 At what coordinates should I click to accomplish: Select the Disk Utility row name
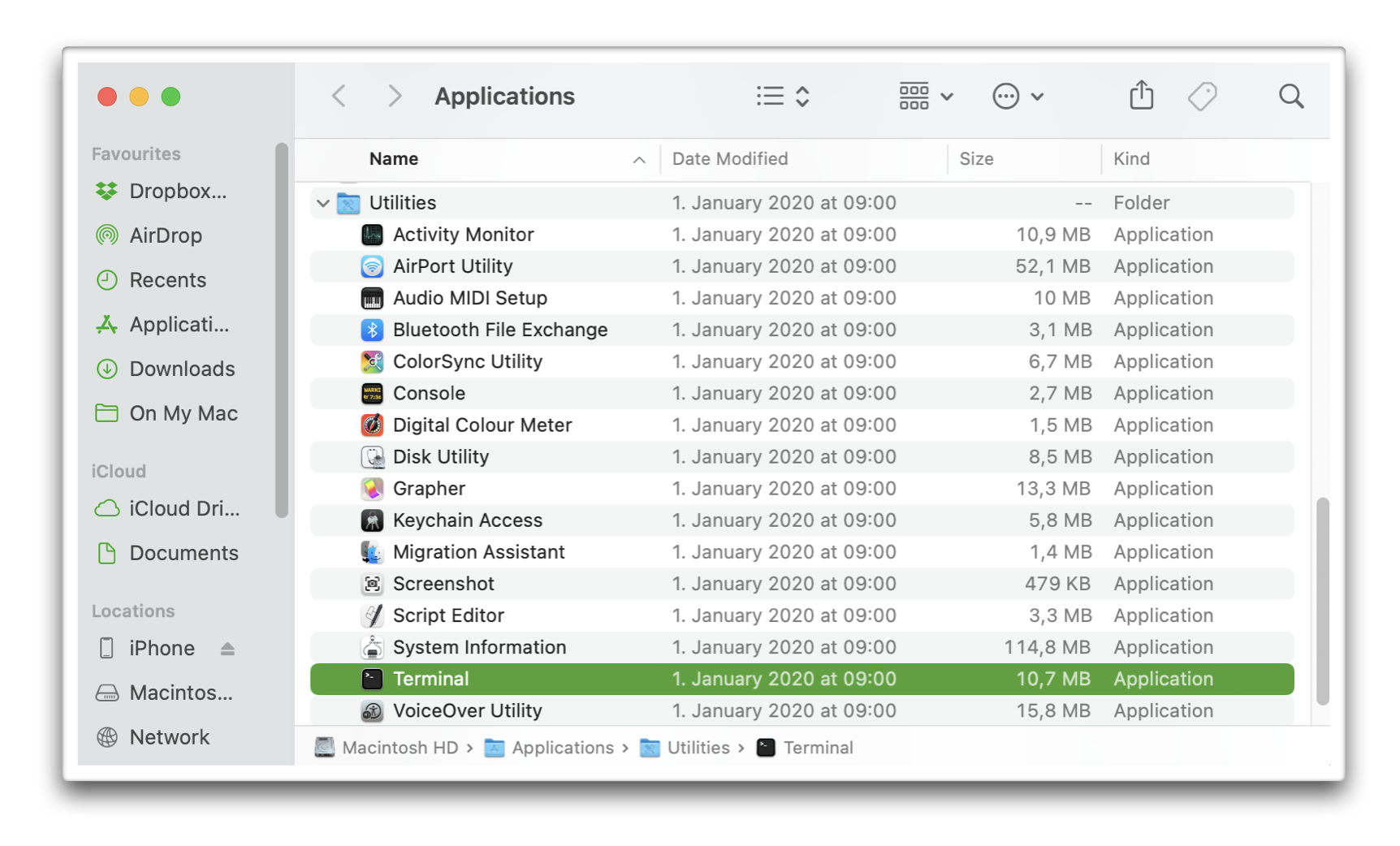[441, 456]
